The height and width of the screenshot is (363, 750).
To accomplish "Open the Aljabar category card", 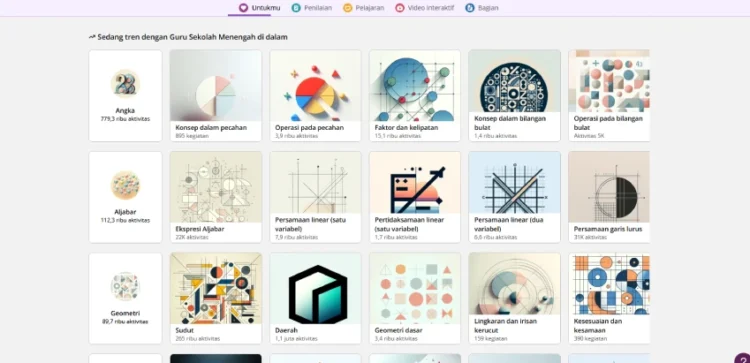I will coord(125,197).
